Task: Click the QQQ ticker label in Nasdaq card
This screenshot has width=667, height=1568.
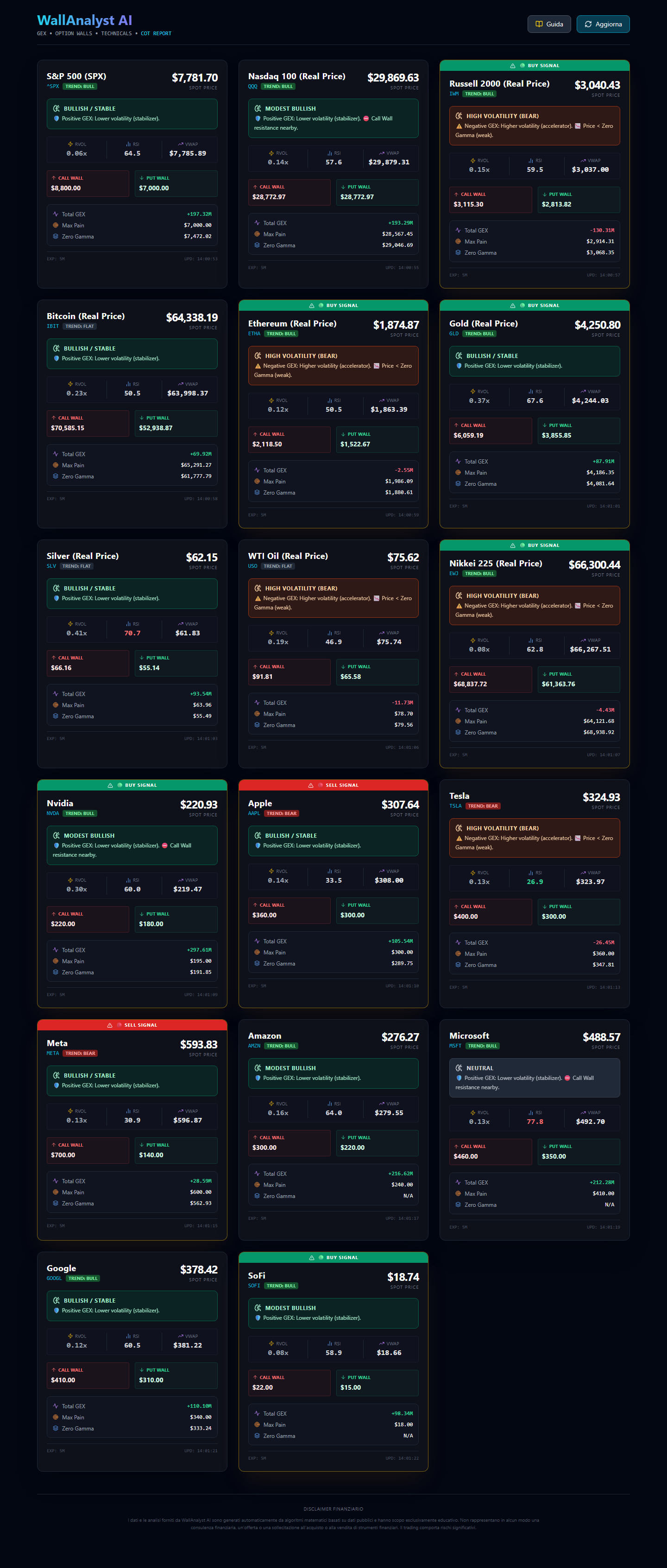Action: point(252,87)
